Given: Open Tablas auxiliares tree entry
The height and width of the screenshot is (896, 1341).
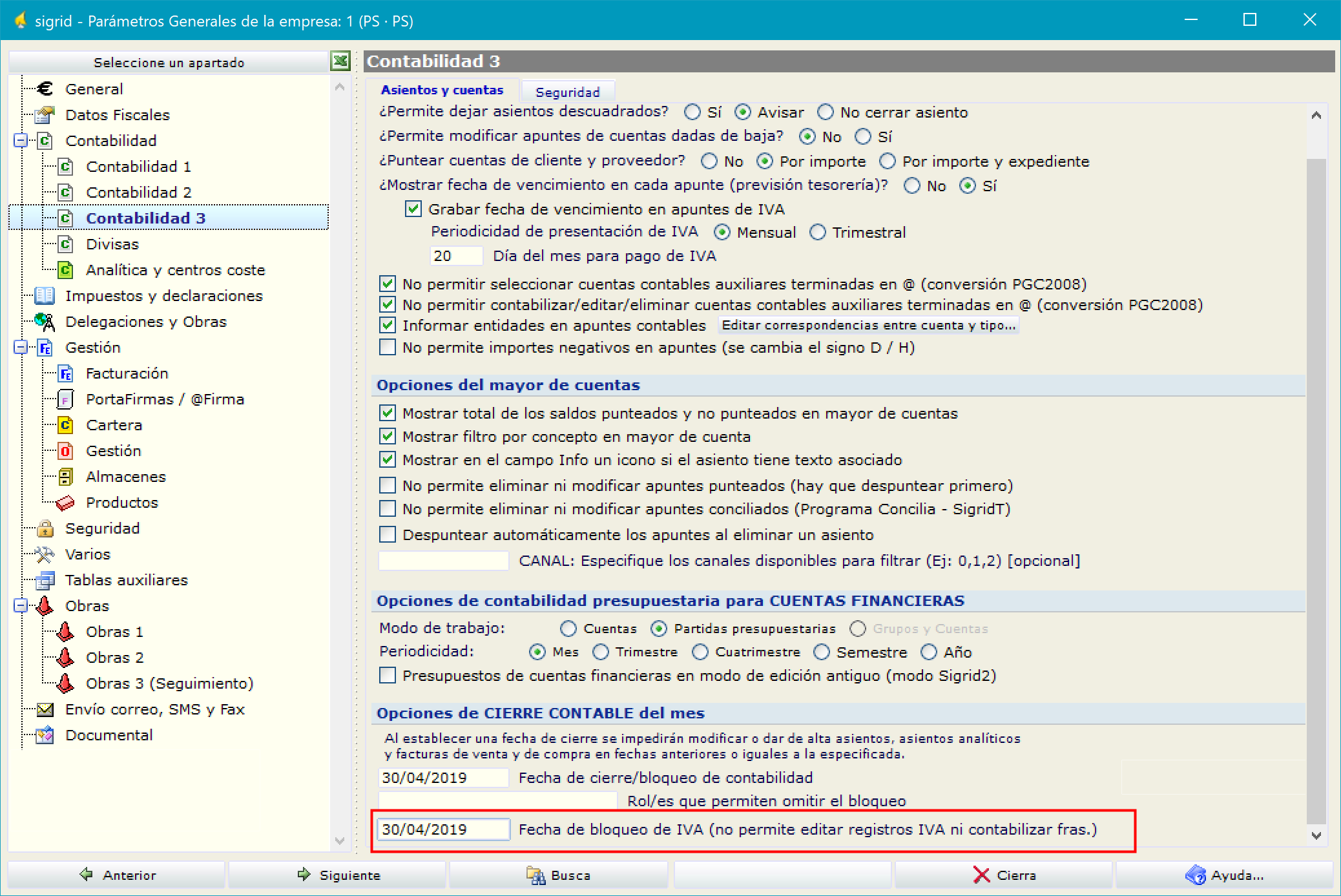Looking at the screenshot, I should (127, 579).
